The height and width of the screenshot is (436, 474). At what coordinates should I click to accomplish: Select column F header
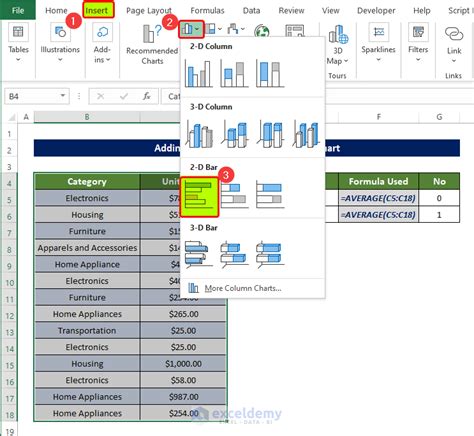pos(378,117)
